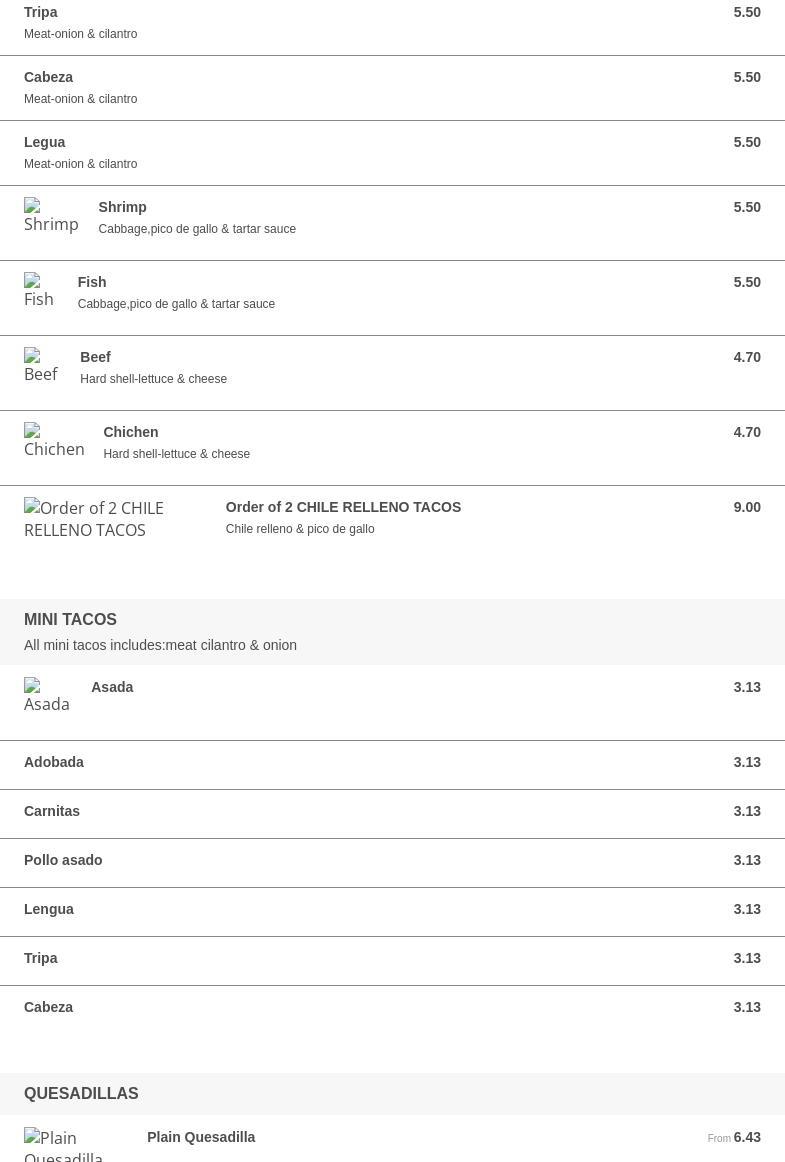This screenshot has height=1162, width=785.
Task: Select the Lengua mini taco item
Action: (x=49, y=909)
